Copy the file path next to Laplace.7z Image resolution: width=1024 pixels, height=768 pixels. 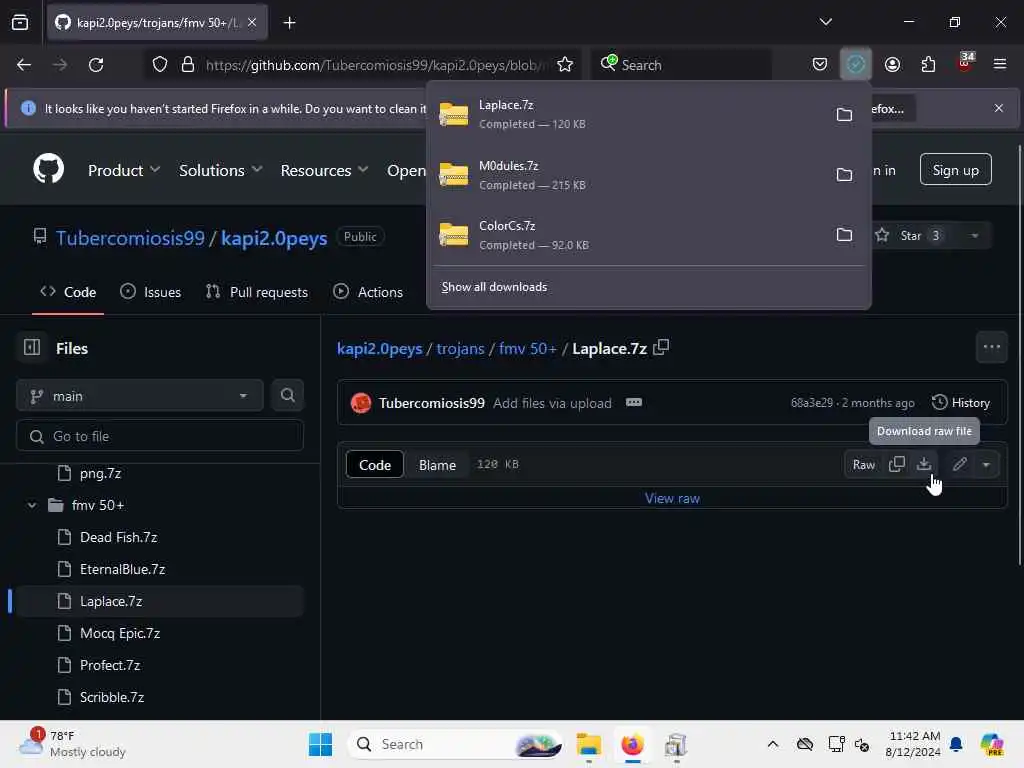tap(661, 347)
